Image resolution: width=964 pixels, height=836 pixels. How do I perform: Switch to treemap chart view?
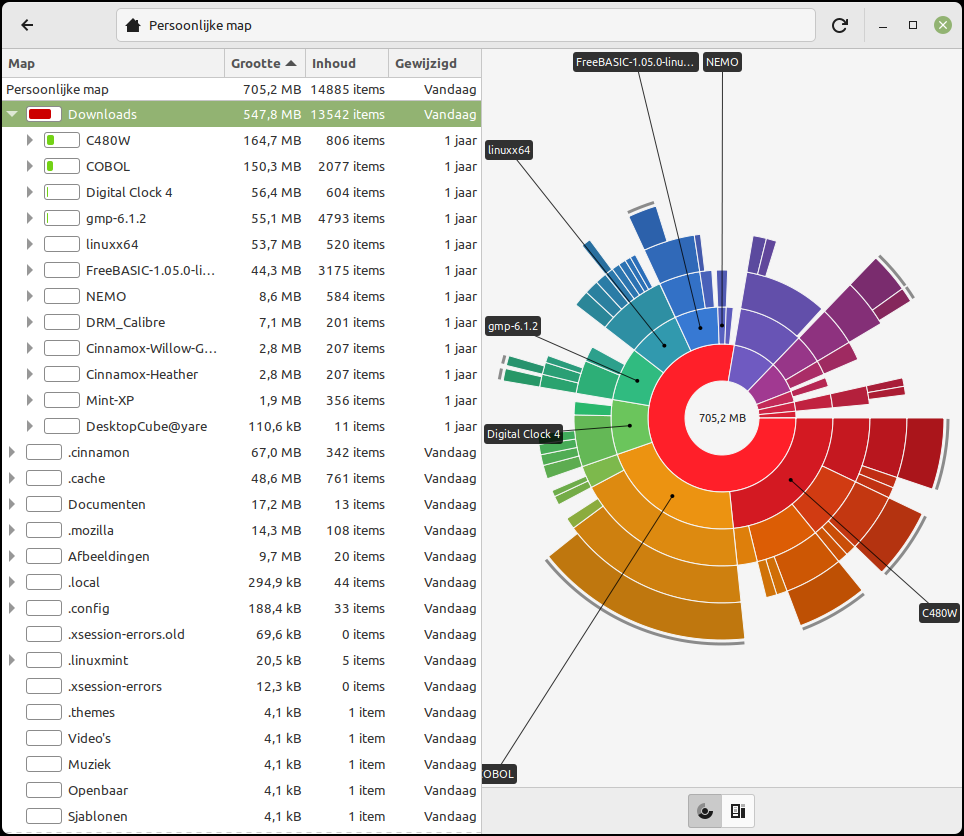tap(738, 811)
